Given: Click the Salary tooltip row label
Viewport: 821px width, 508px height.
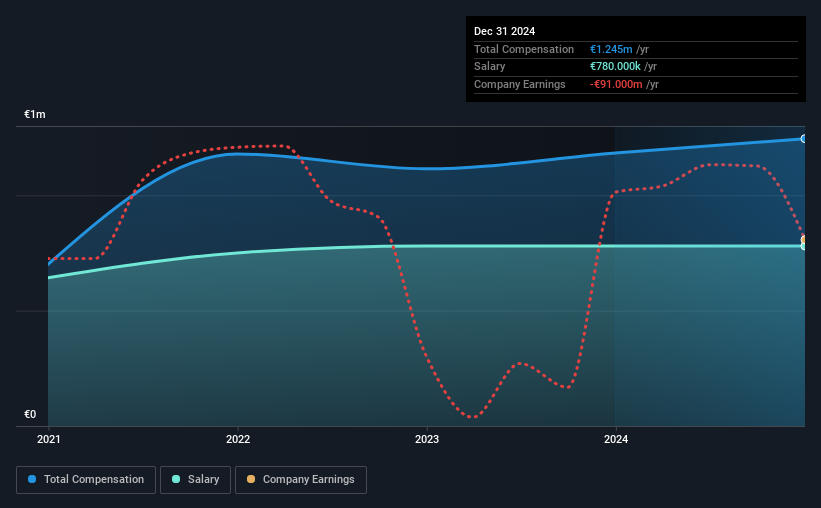Looking at the screenshot, I should tap(490, 67).
